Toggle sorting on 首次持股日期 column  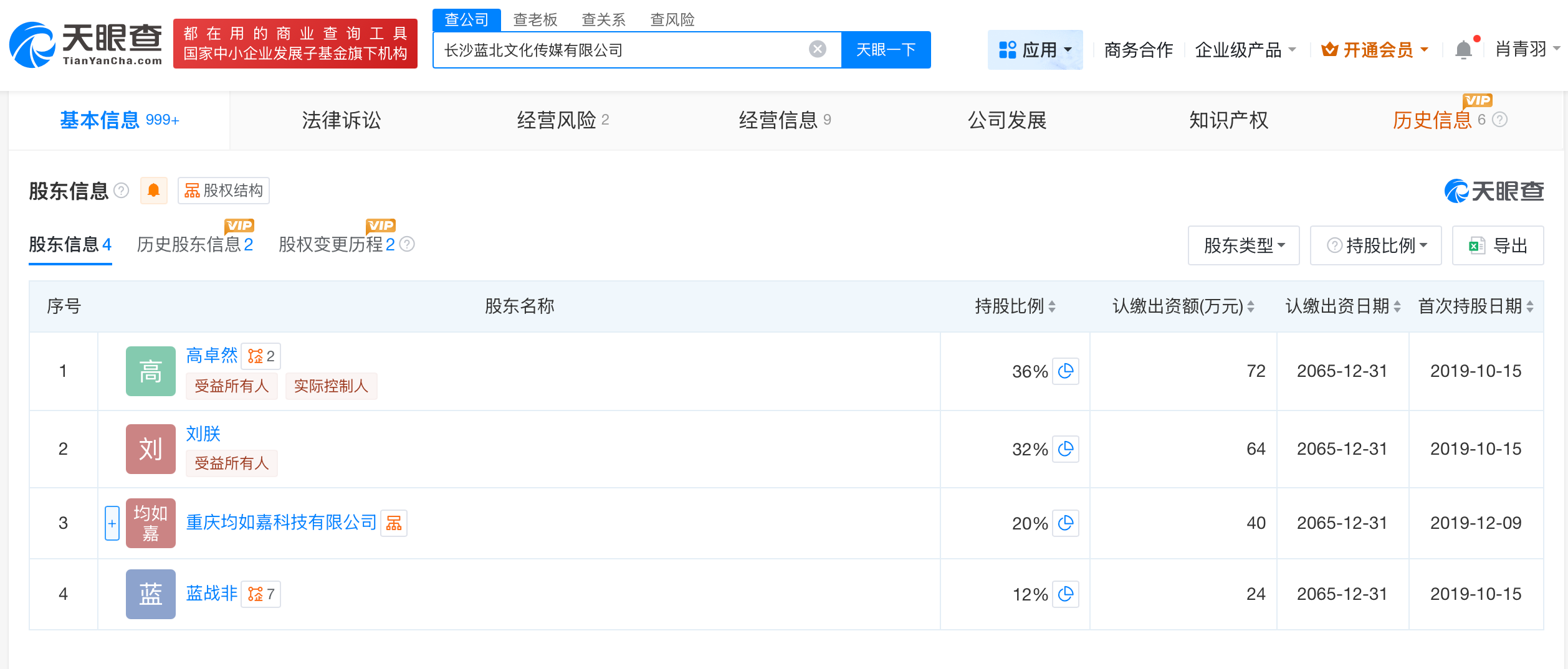(x=1531, y=306)
